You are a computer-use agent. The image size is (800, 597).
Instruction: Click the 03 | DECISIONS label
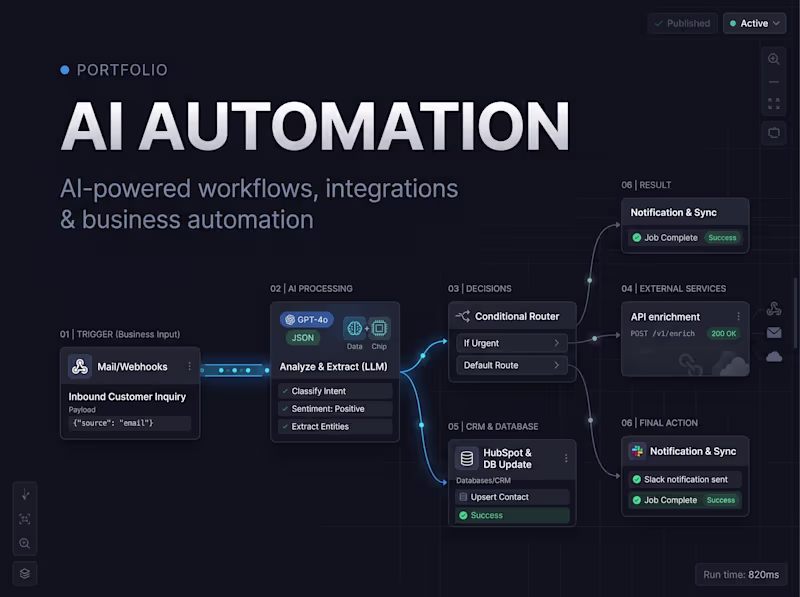click(480, 289)
